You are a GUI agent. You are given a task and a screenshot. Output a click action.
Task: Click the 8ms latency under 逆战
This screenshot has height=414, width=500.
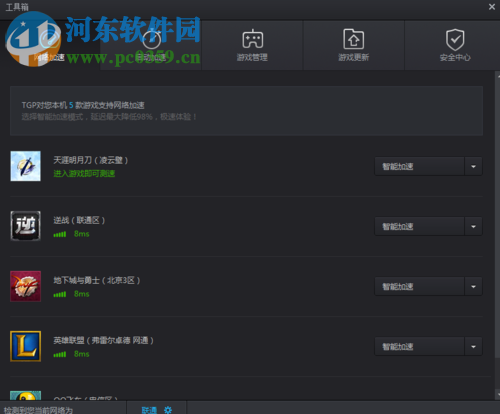pyautogui.click(x=82, y=234)
